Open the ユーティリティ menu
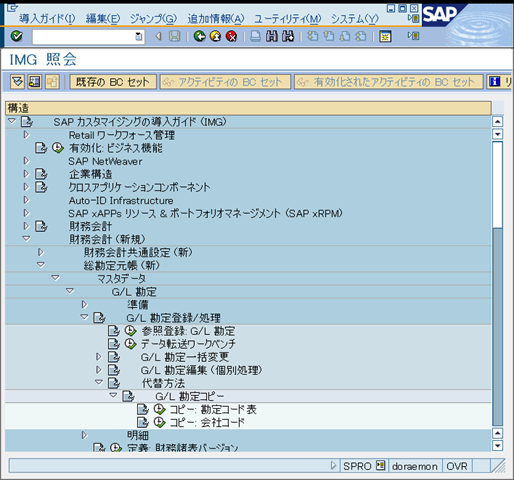This screenshot has width=514, height=480. point(287,19)
